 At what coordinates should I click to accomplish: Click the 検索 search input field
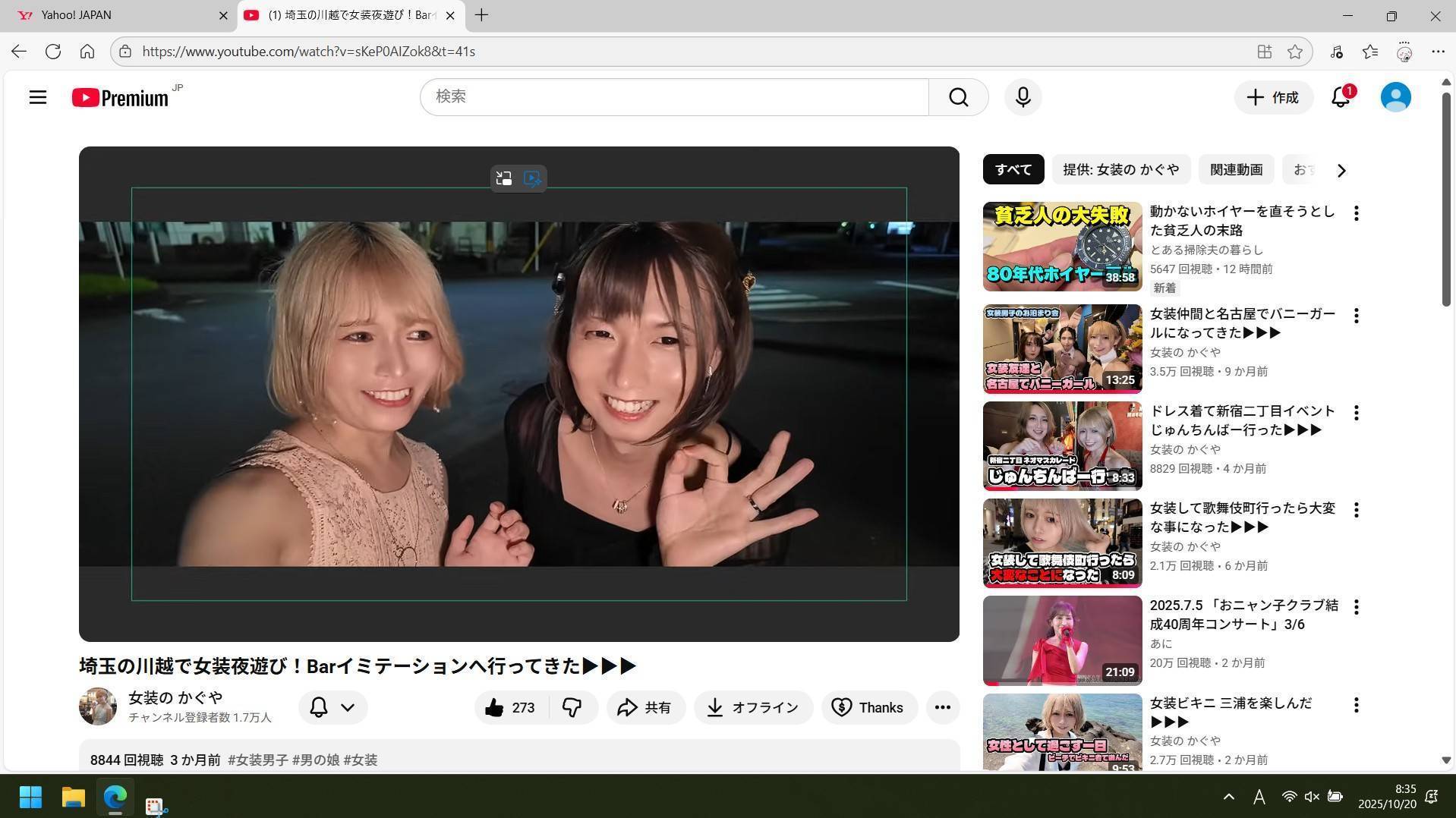coord(674,97)
